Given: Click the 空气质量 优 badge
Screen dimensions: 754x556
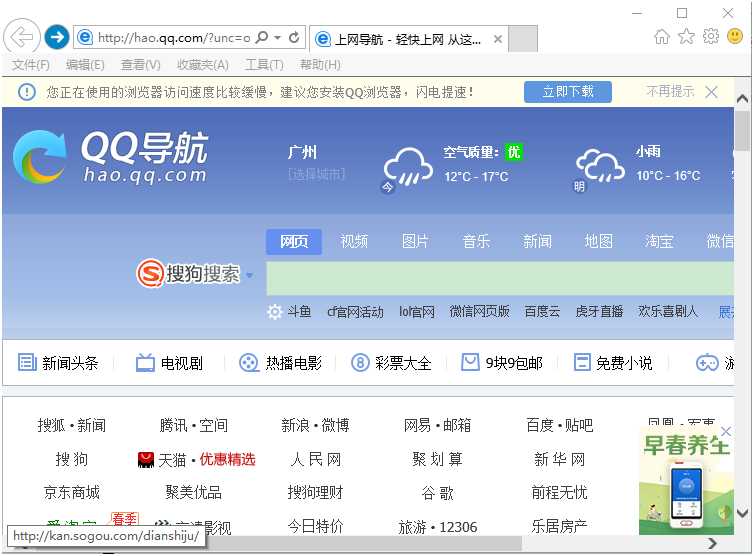Looking at the screenshot, I should point(514,152).
